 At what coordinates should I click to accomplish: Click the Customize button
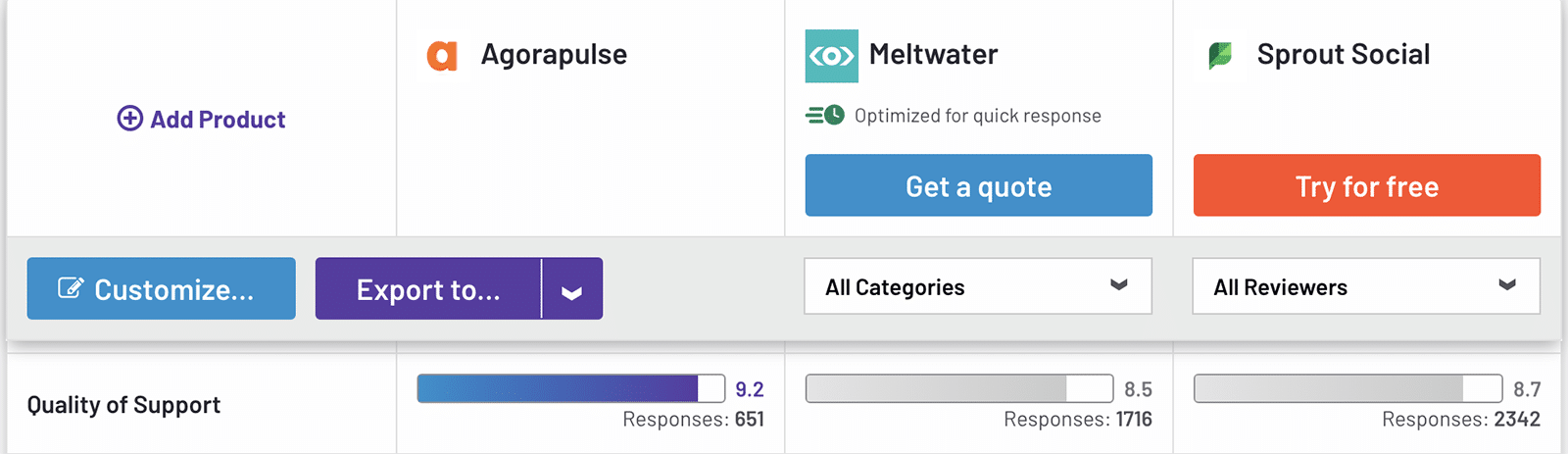click(x=161, y=288)
